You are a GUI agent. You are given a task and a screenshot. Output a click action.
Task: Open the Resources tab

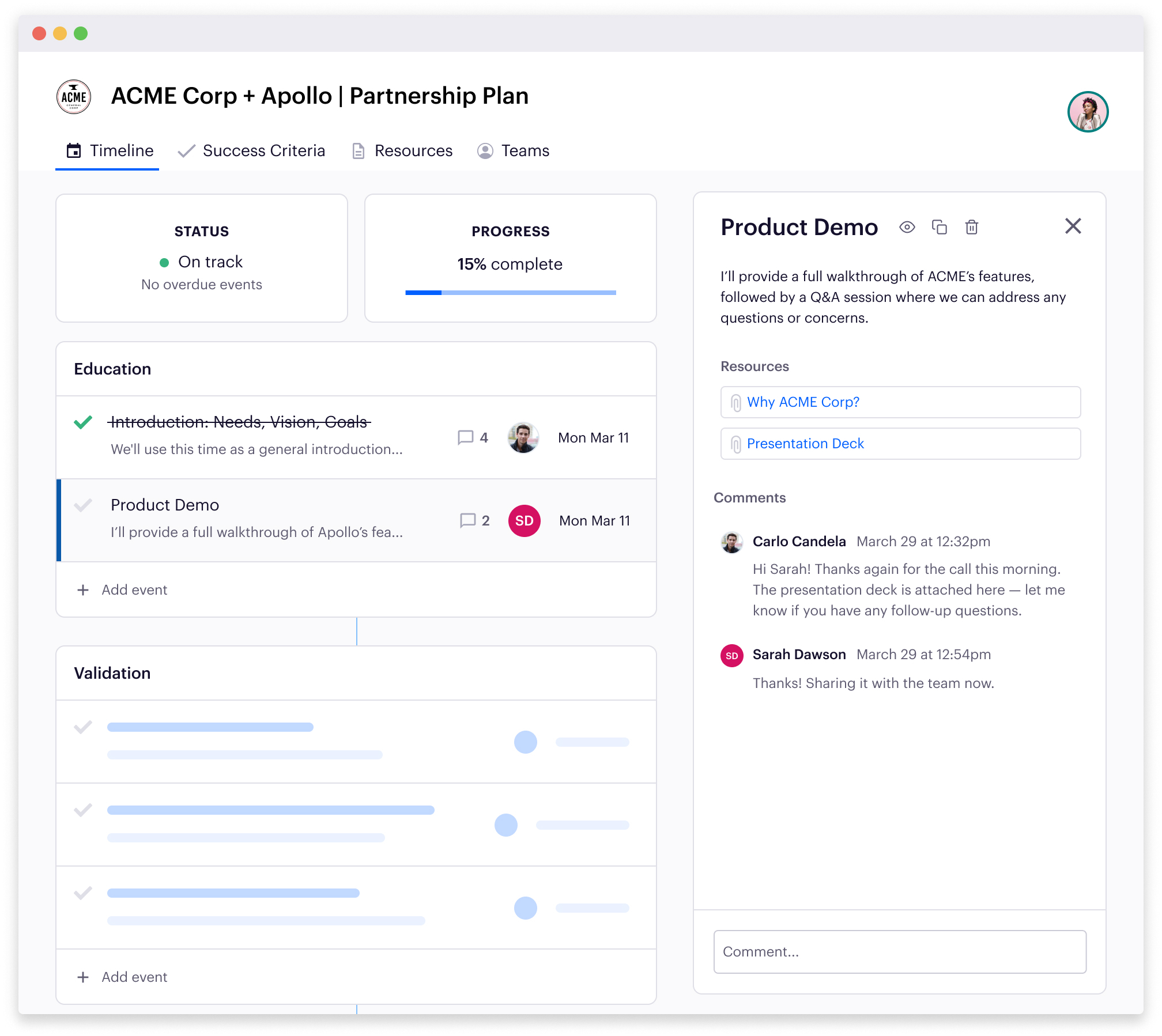click(402, 151)
